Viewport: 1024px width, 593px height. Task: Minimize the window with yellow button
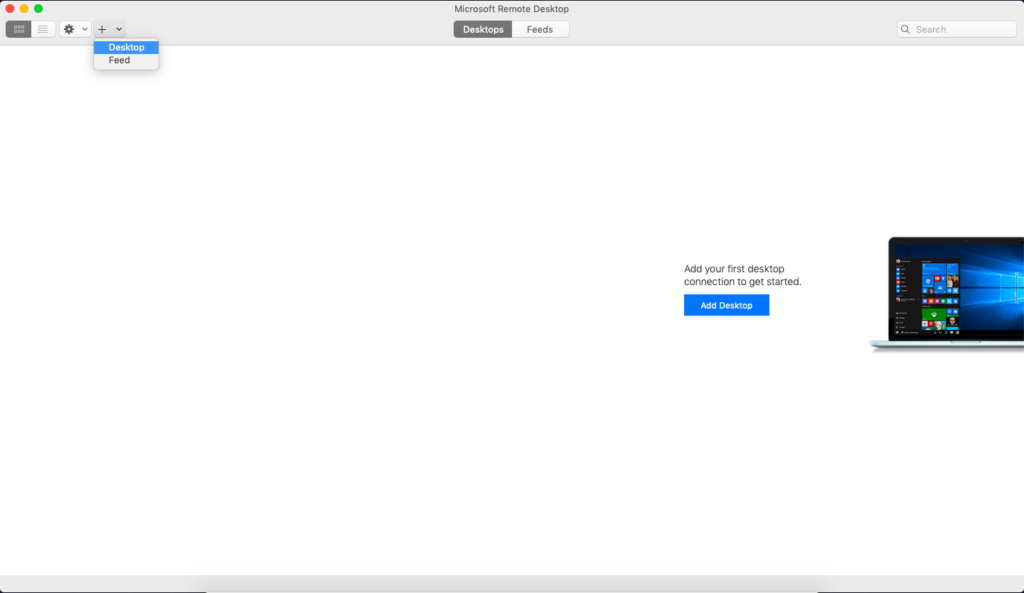click(24, 8)
